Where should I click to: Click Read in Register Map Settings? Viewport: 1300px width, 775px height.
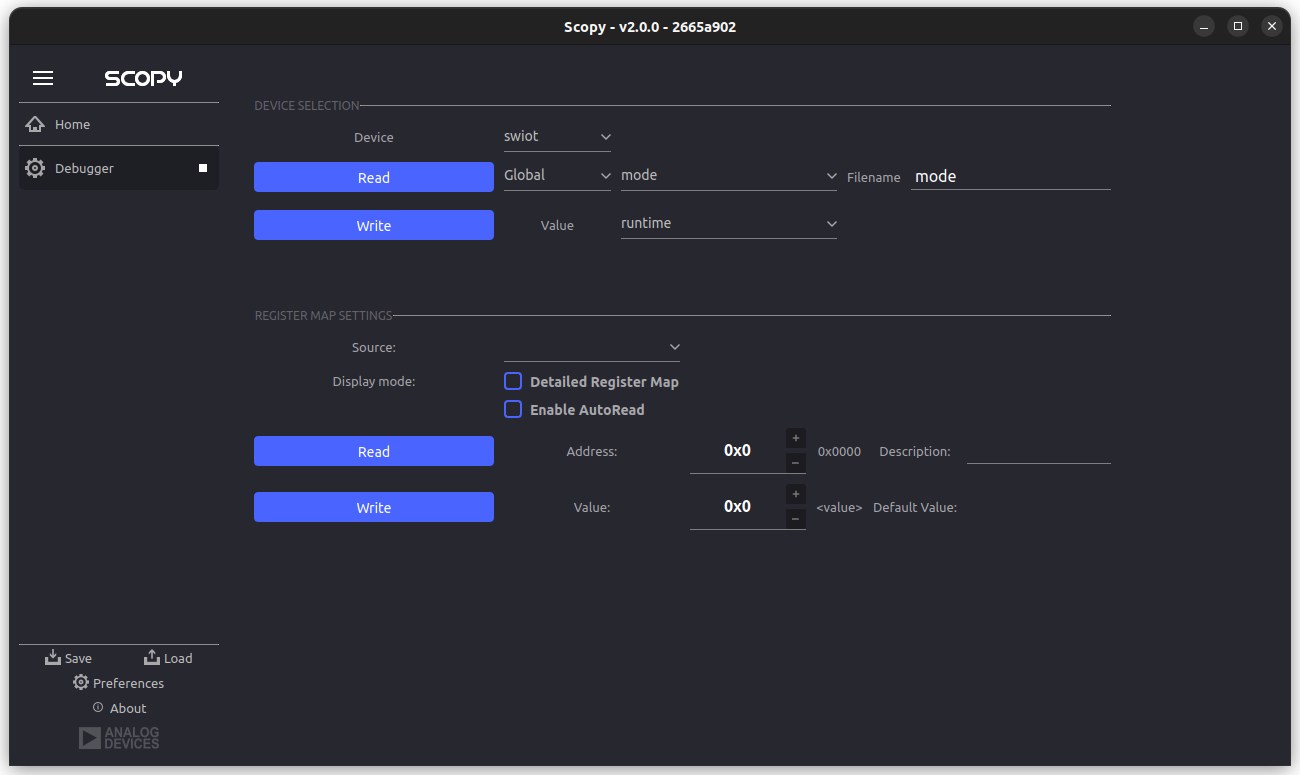(x=374, y=451)
